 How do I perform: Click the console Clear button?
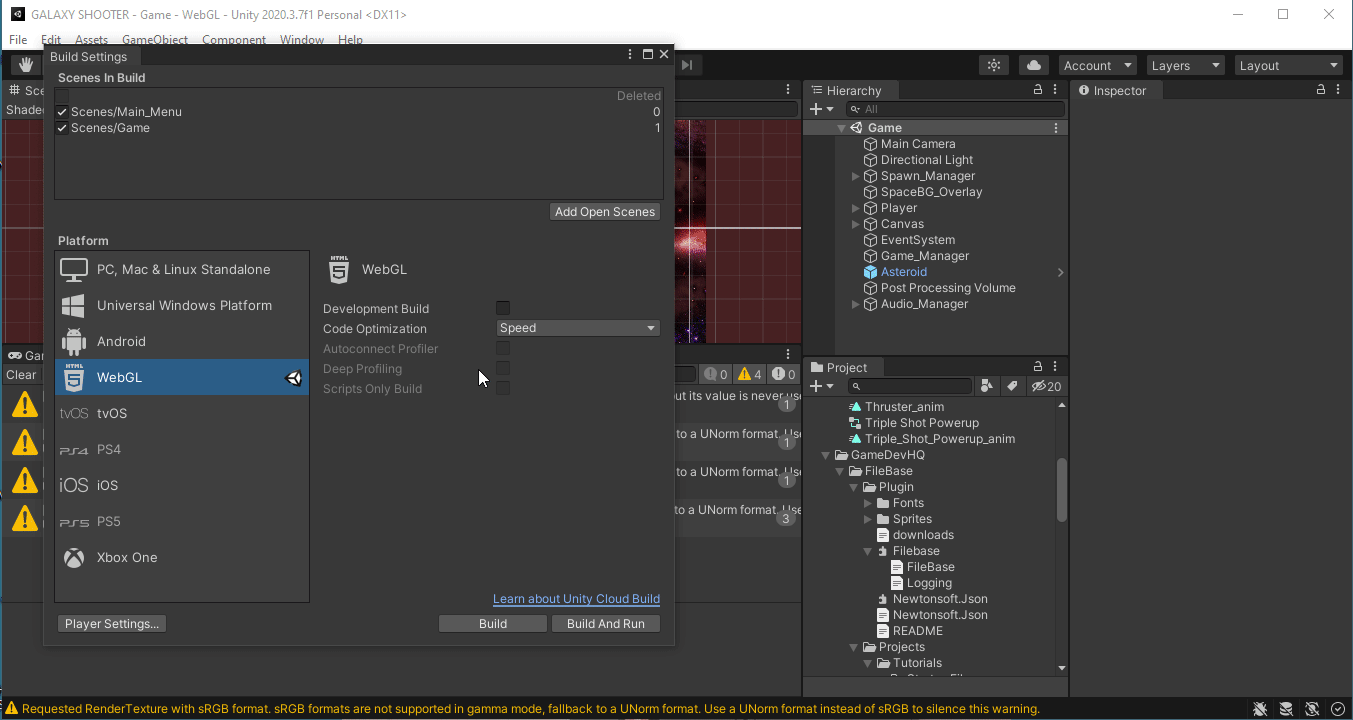[x=21, y=375]
